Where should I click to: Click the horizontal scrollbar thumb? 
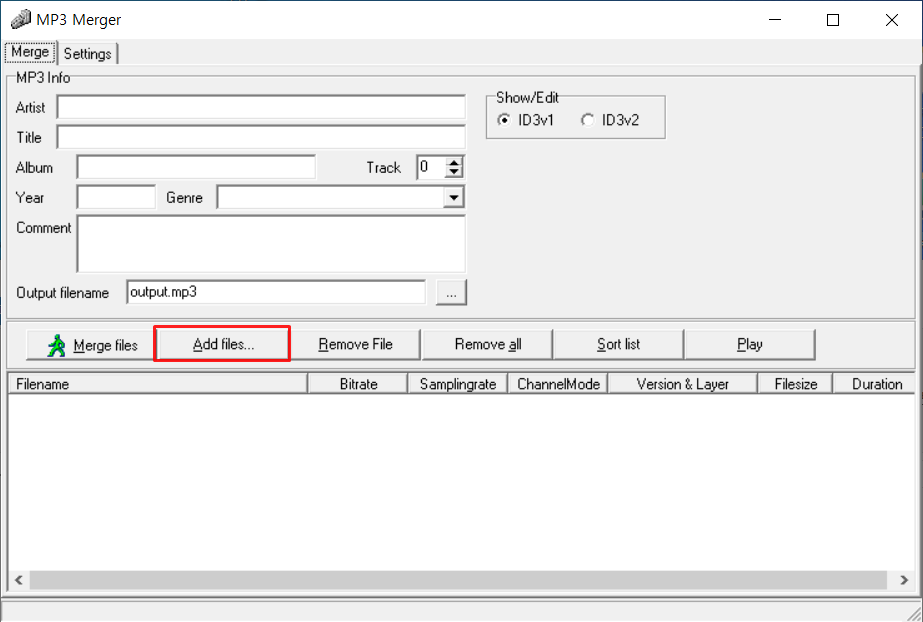point(458,580)
